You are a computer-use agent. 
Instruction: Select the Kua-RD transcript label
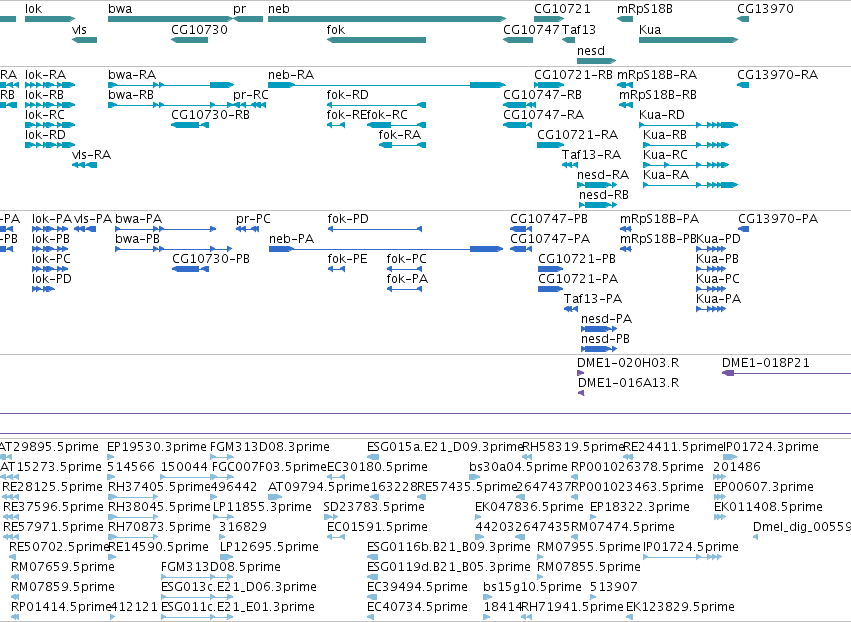pyautogui.click(x=662, y=115)
